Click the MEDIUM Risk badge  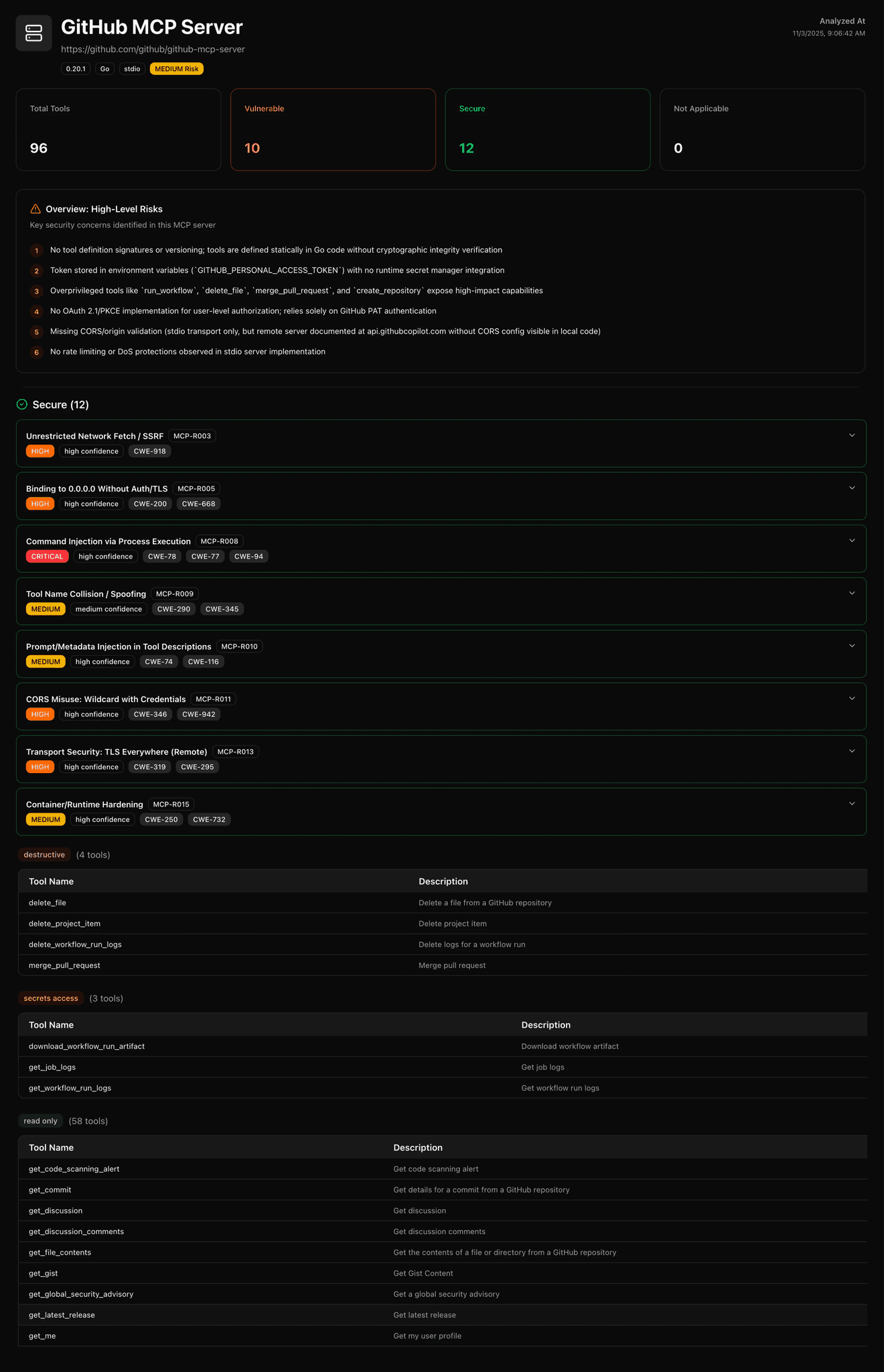[177, 69]
